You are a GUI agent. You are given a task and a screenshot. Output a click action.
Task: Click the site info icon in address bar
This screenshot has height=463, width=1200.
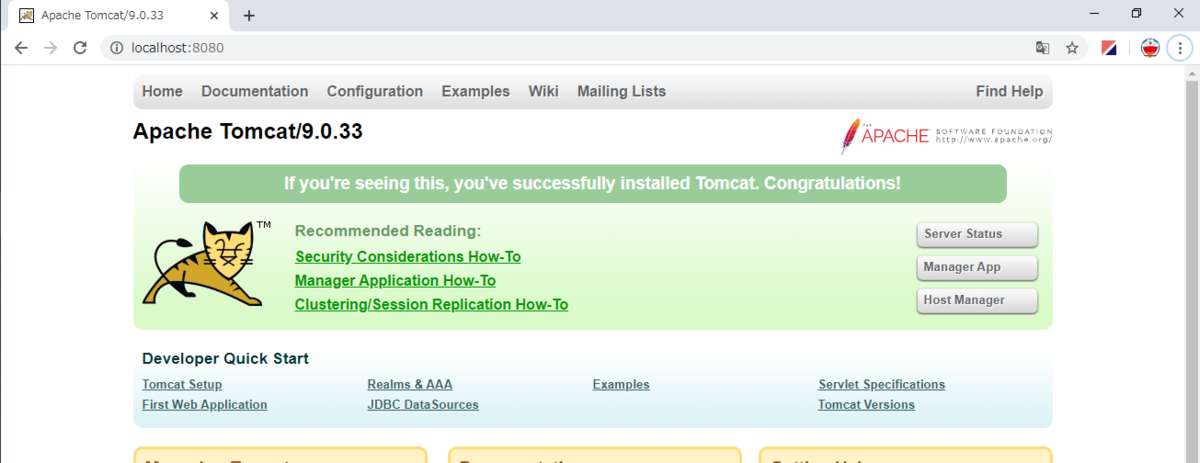(x=116, y=48)
